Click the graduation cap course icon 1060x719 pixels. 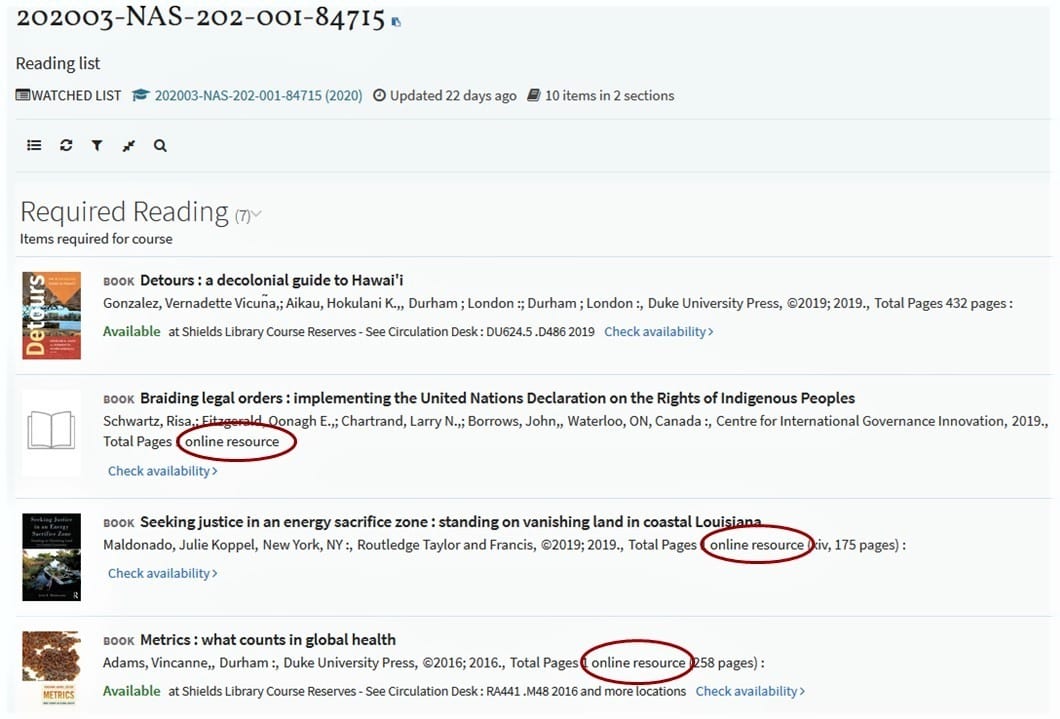tap(140, 96)
